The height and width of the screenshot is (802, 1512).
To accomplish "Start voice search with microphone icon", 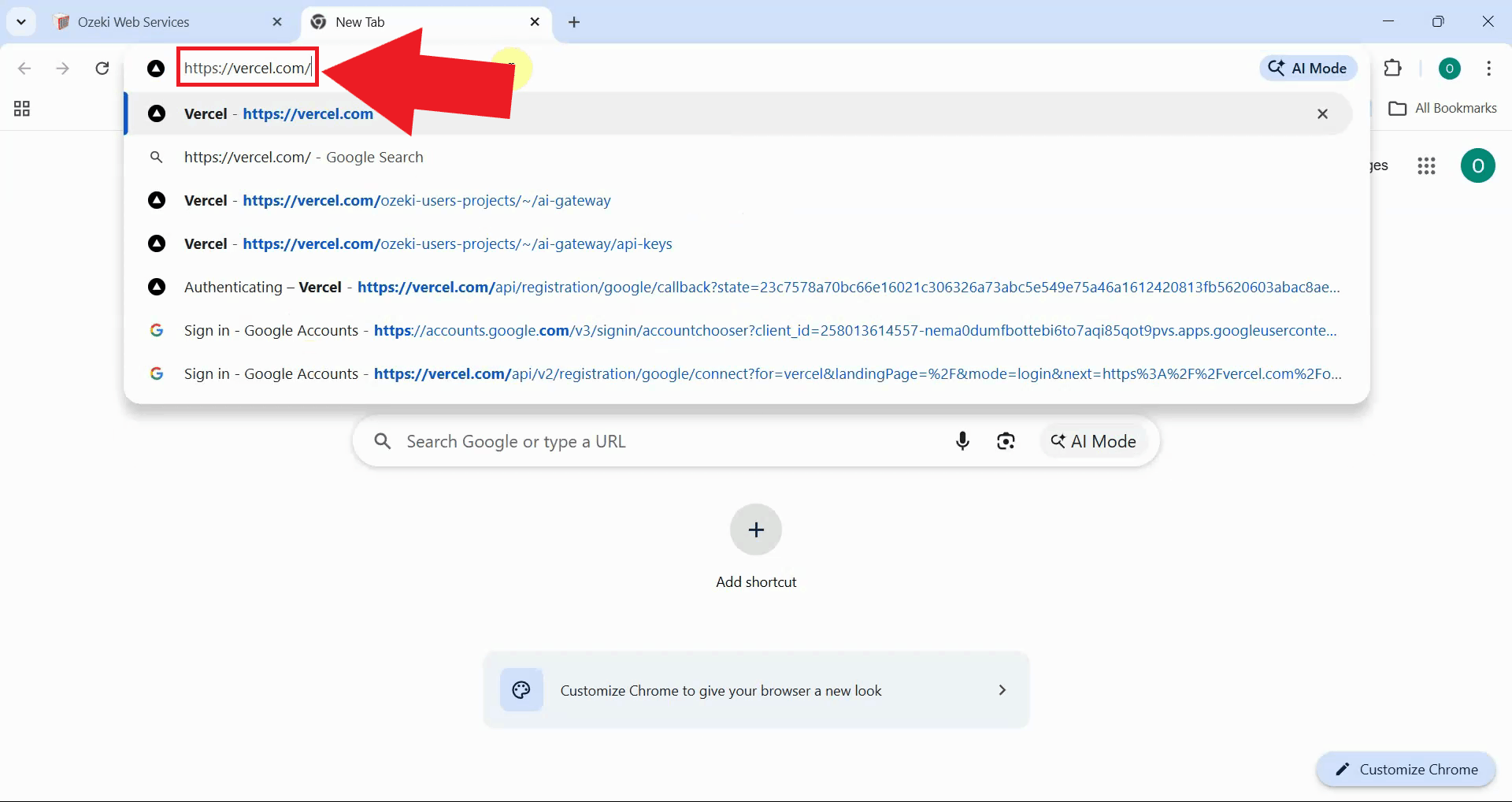I will (962, 441).
